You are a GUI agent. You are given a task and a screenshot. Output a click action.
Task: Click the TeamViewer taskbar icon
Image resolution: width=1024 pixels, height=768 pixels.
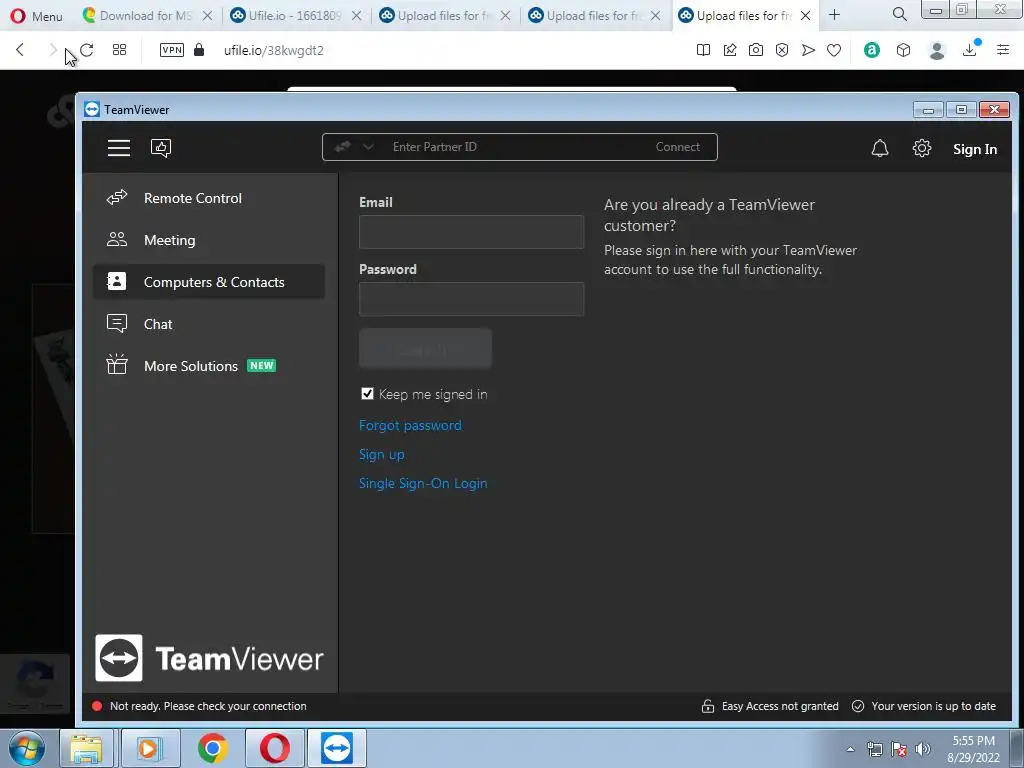click(x=336, y=748)
